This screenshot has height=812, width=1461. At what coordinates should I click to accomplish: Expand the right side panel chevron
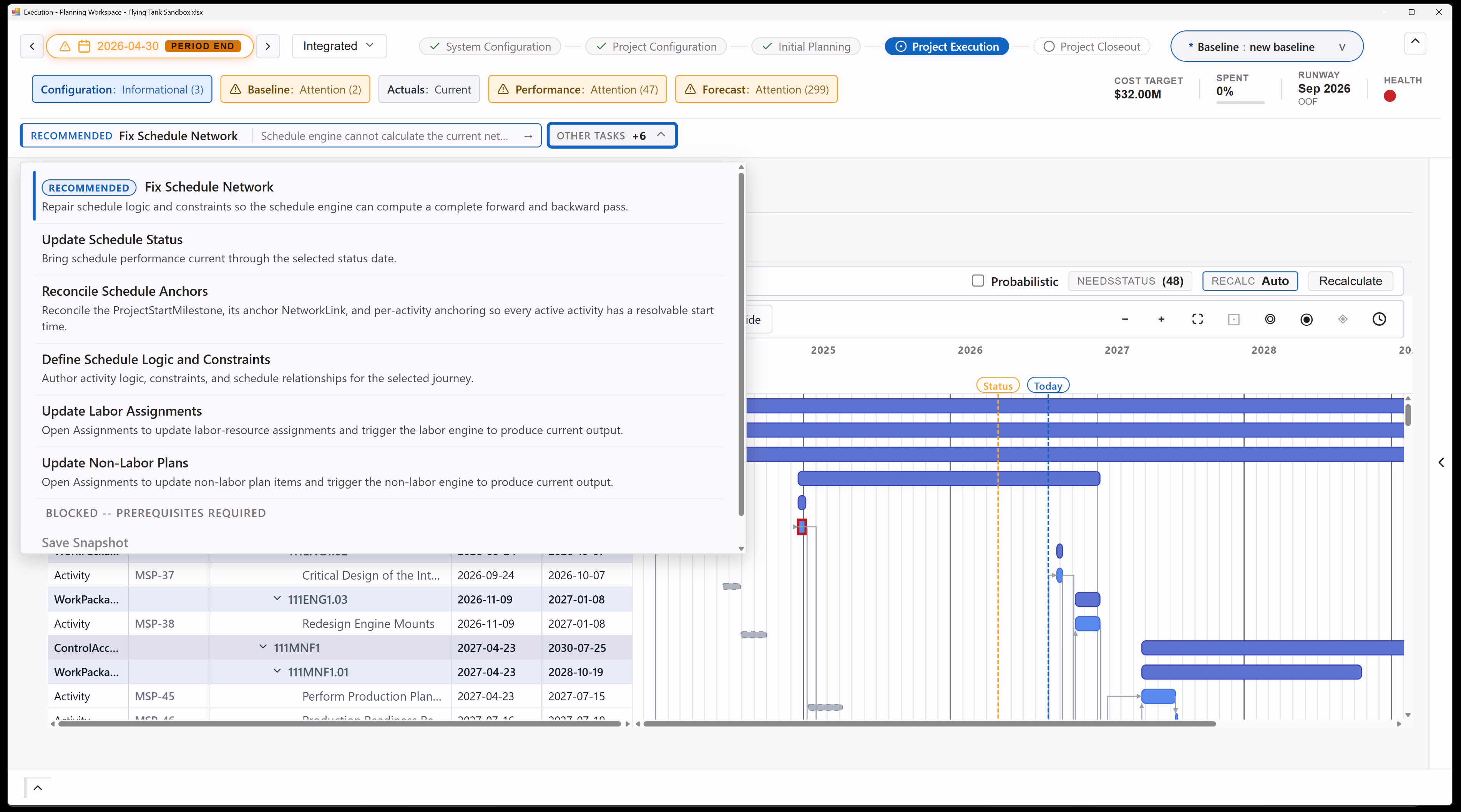coord(1441,462)
